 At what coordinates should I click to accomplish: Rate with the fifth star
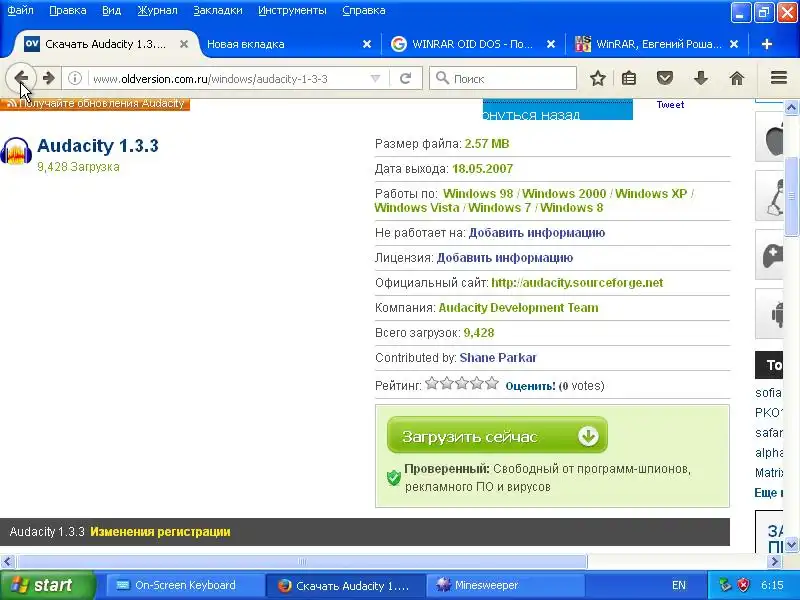pos(492,383)
